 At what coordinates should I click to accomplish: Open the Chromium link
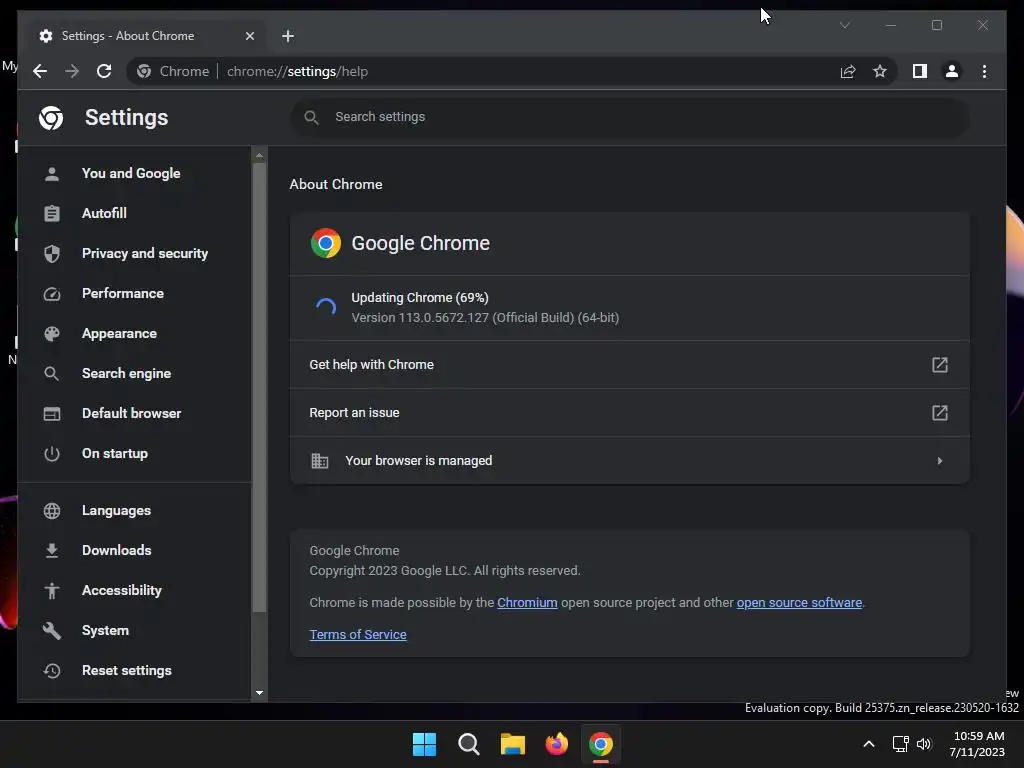(x=527, y=603)
